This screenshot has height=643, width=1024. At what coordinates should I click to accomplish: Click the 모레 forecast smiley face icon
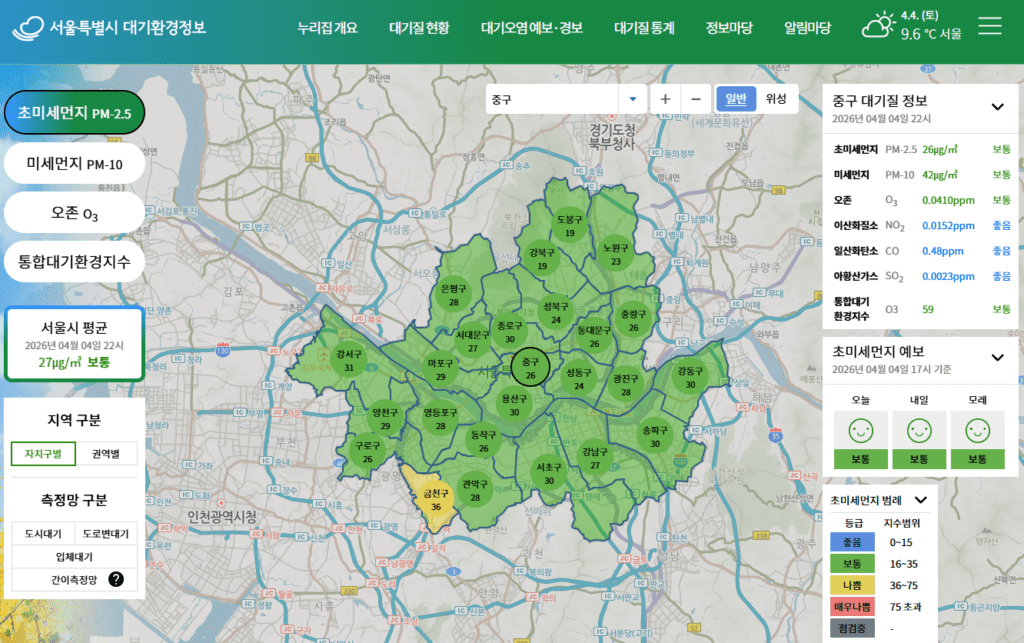tap(979, 430)
